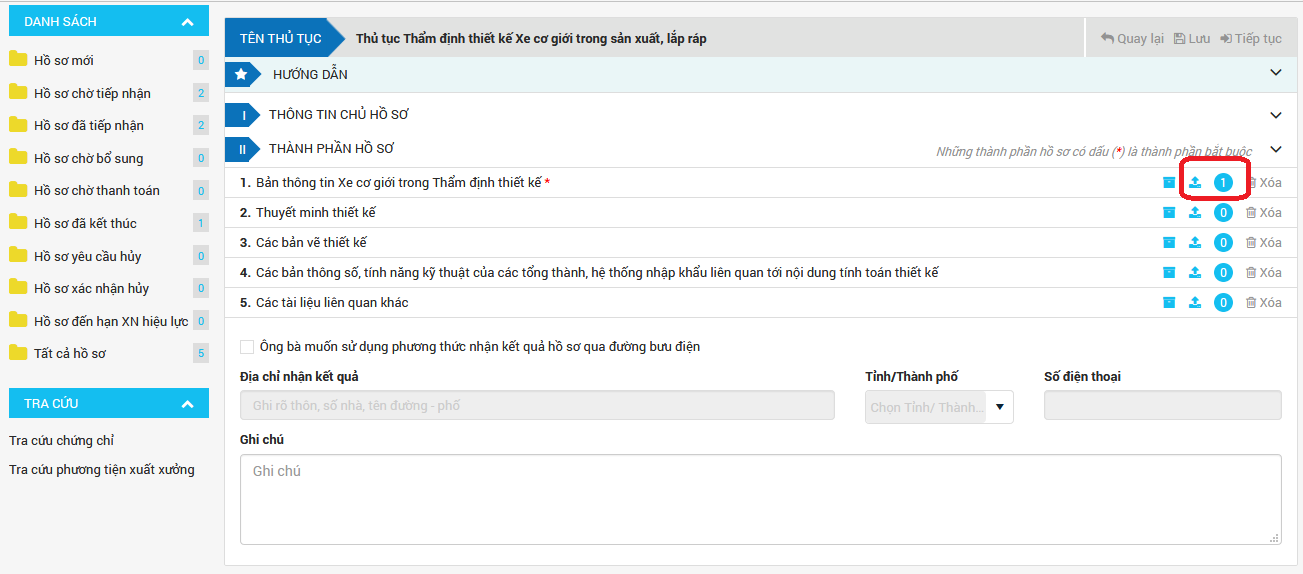Tick the postal delivery result checkbox
This screenshot has height=574, width=1303.
247,347
